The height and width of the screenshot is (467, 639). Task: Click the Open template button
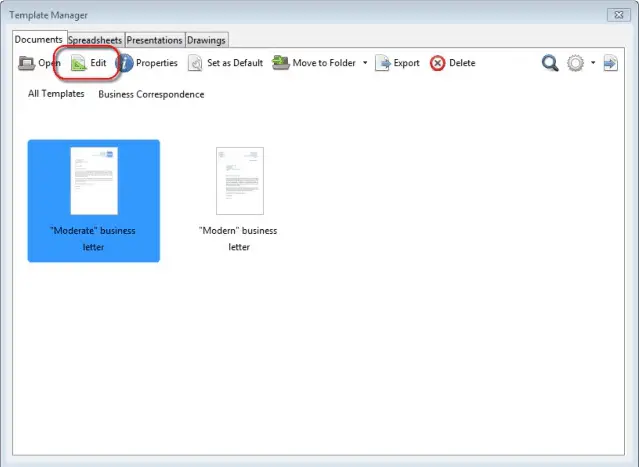click(x=40, y=63)
